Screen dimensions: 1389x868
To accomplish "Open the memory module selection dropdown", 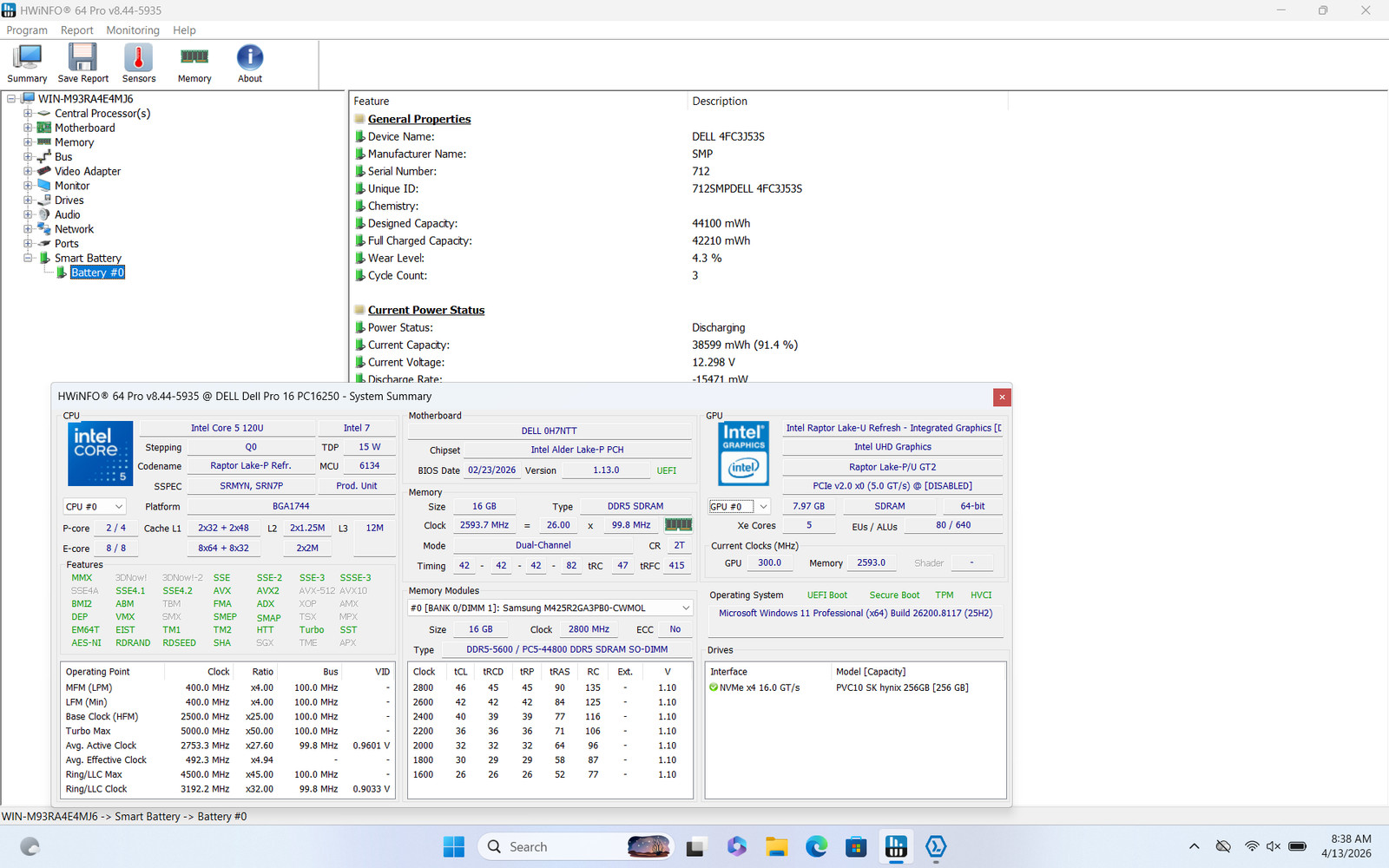I will (550, 608).
